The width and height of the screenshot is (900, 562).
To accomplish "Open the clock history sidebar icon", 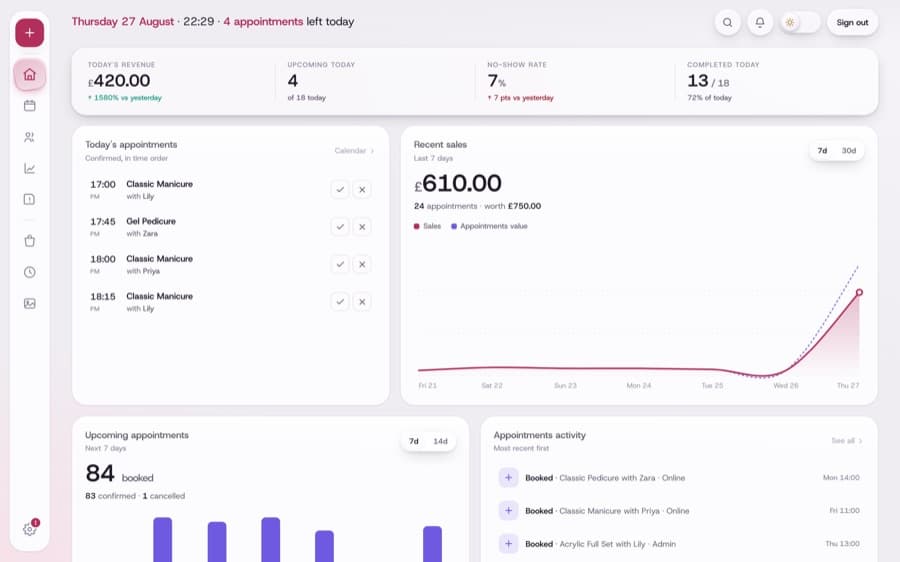I will [x=30, y=272].
